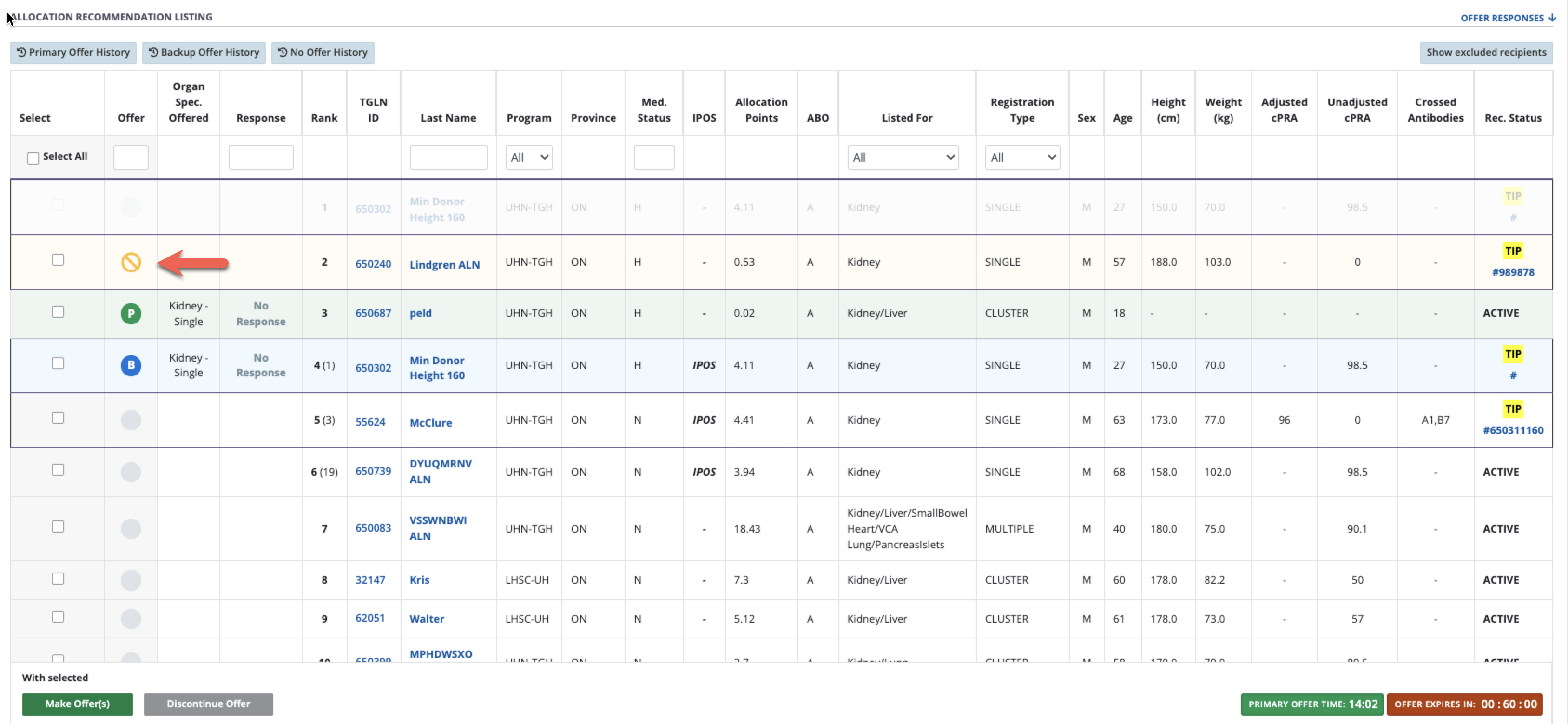The image size is (1568, 724).
Task: Open Primary Offer History
Action: (73, 53)
